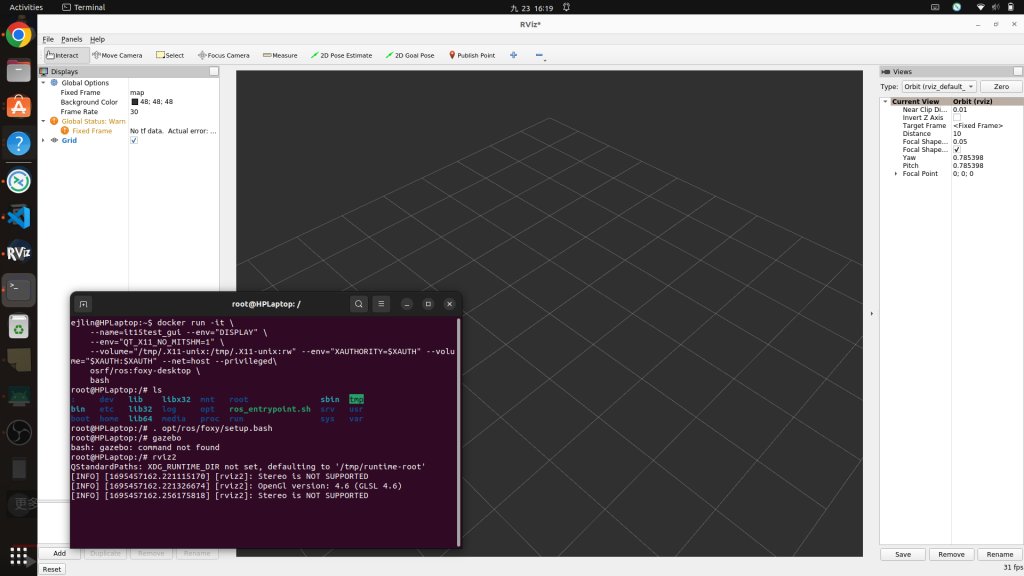
Task: Open Ubuntu Software from the dock
Action: (x=18, y=106)
